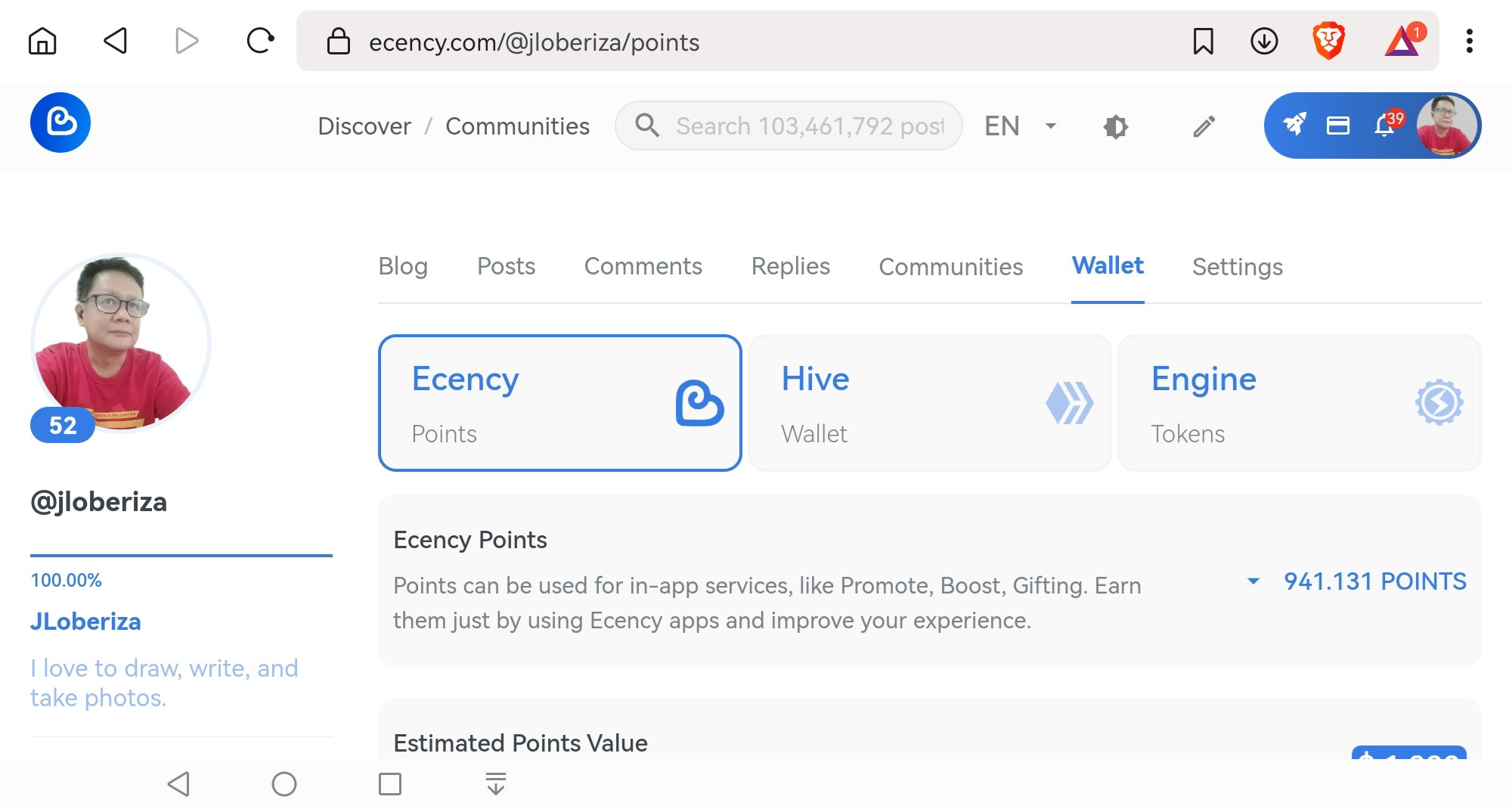This screenshot has height=809, width=1512.
Task: Click the browser address bar URL
Action: coord(534,42)
